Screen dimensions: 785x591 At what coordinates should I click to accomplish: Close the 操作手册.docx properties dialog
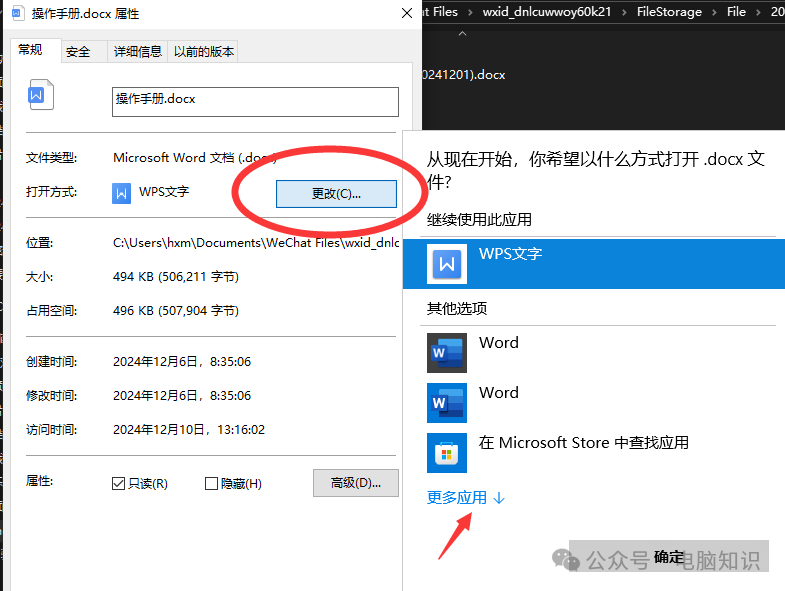coord(407,13)
